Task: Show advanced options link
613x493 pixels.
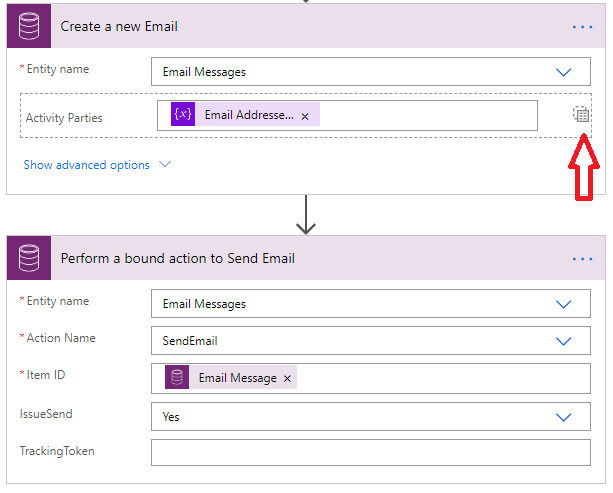Action: (x=86, y=165)
